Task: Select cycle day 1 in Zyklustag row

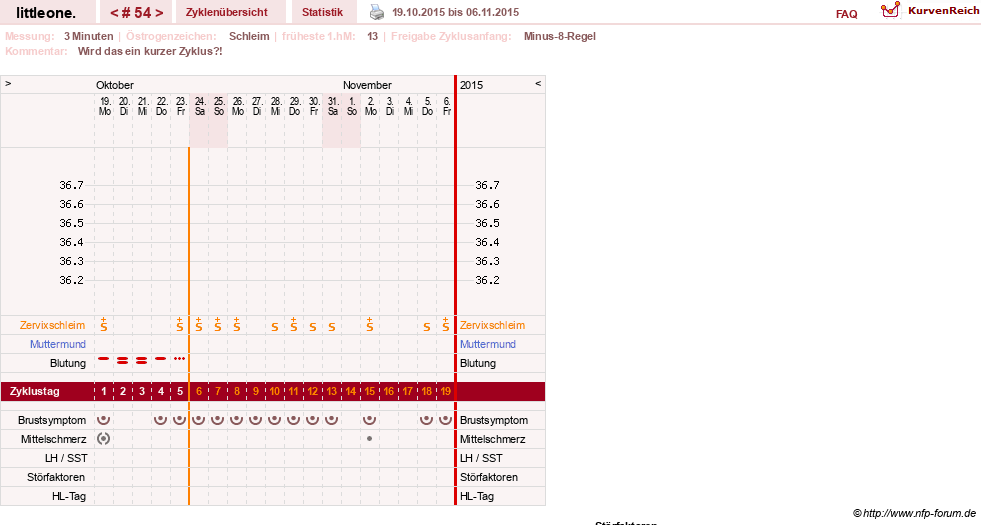Action: click(104, 391)
